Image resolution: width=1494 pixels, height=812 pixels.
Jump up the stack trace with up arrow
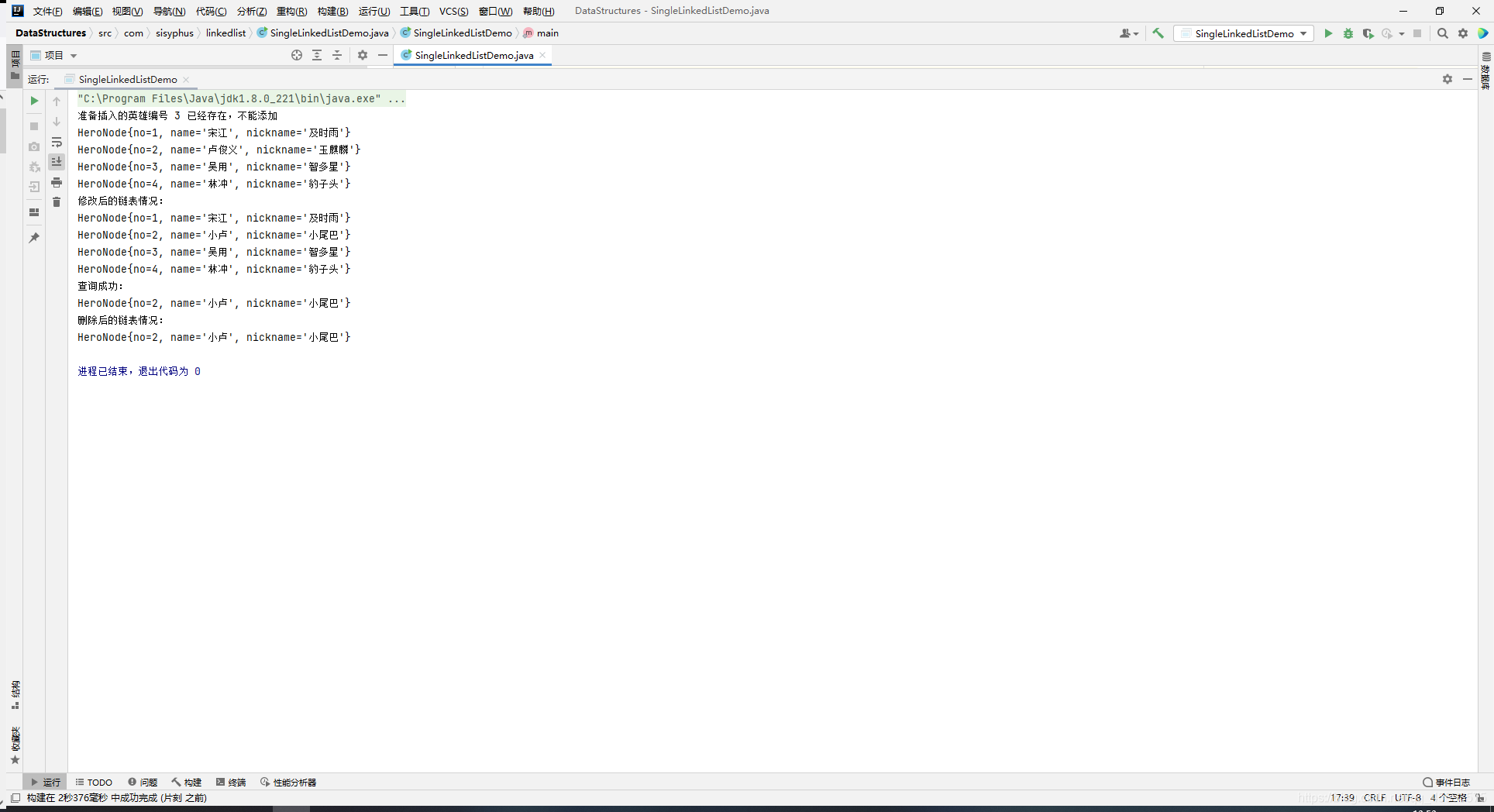tap(57, 101)
